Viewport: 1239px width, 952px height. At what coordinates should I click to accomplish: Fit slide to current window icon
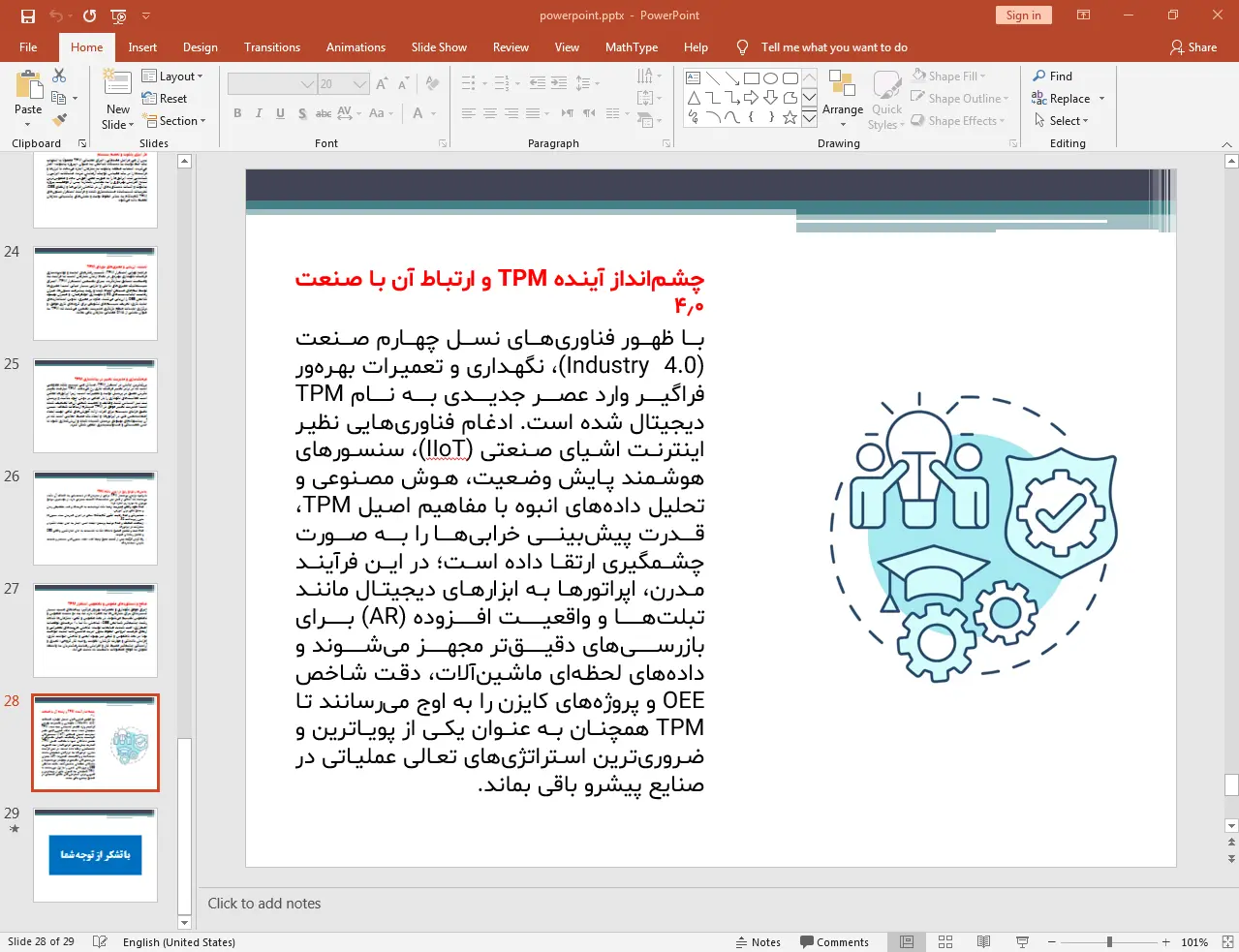click(x=1227, y=941)
